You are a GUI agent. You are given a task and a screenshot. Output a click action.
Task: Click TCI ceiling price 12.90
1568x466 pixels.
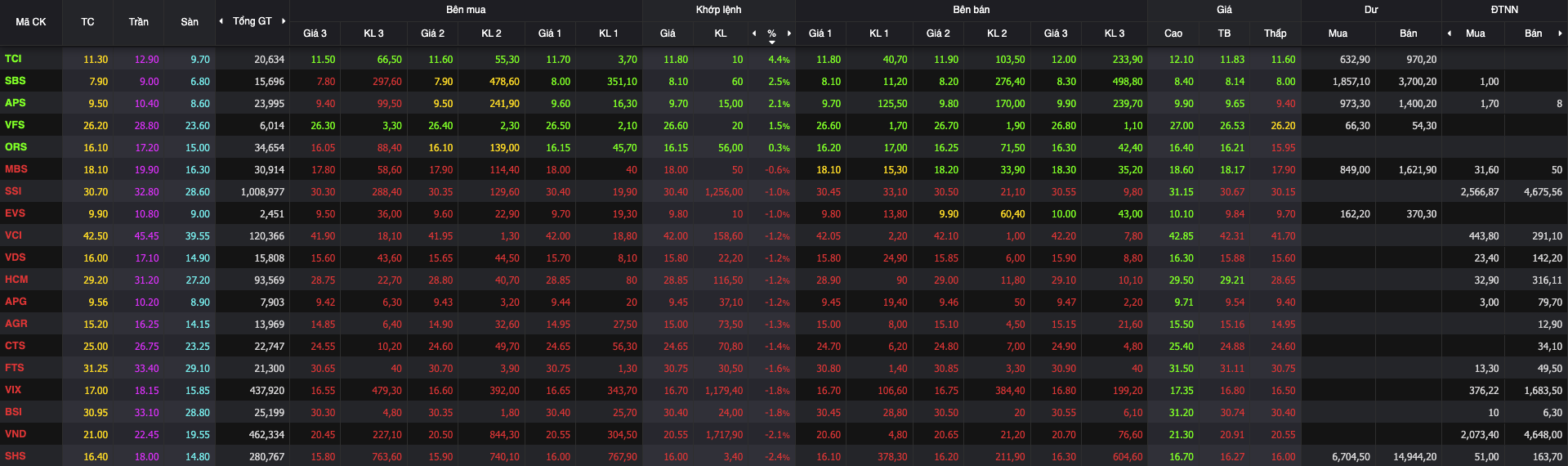tap(146, 60)
